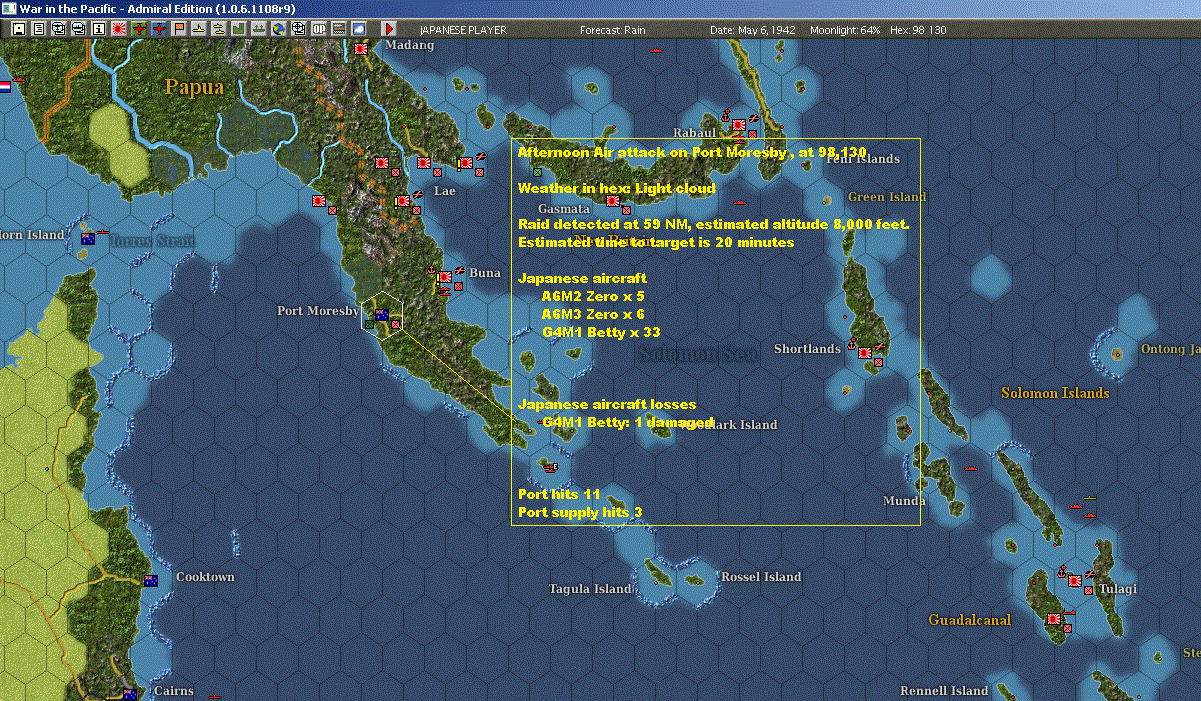Click the Solomon Islands map label
The image size is (1201, 701).
pyautogui.click(x=1055, y=393)
